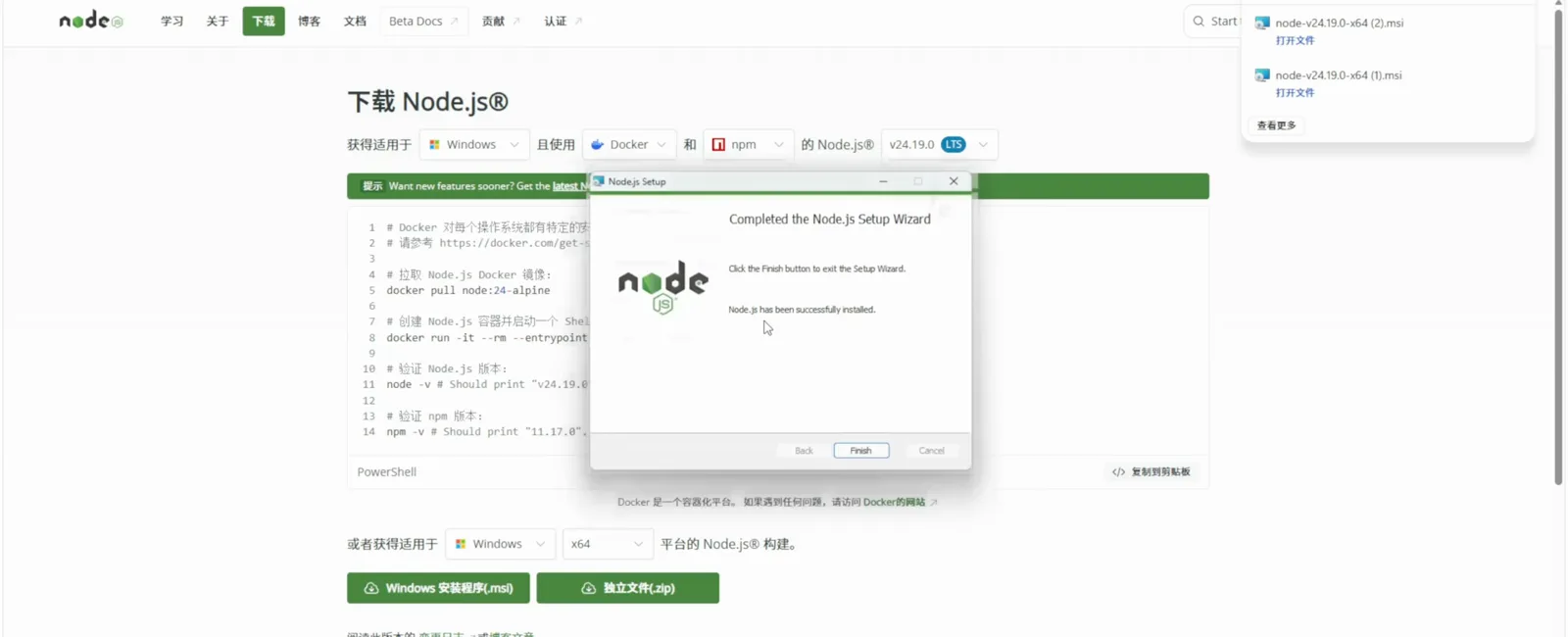Click the Windows logo in the first dropdown
This screenshot has width=1568, height=637.
pos(434,144)
